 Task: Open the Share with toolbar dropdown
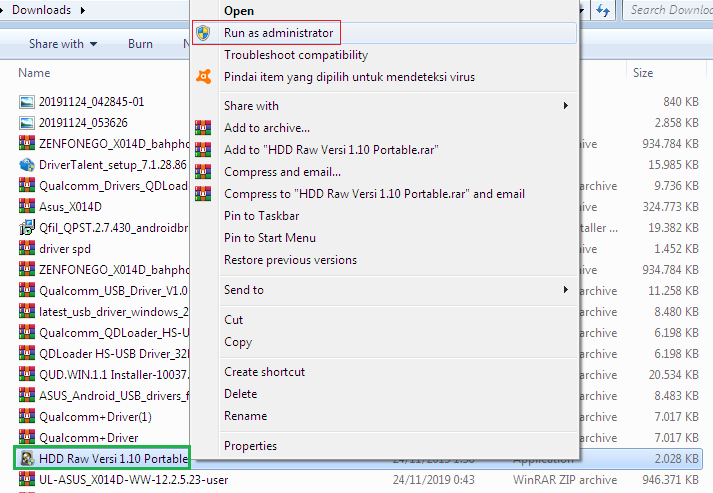(x=63, y=44)
